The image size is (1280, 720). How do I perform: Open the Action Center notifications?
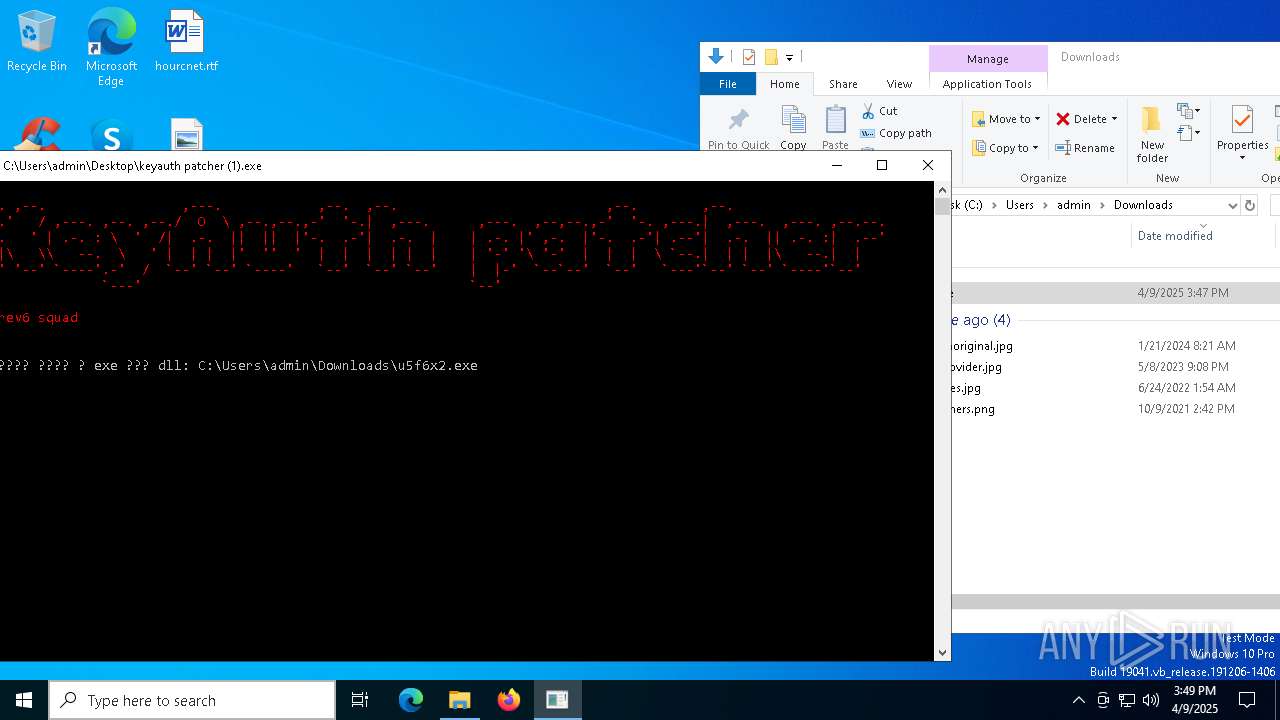1247,700
